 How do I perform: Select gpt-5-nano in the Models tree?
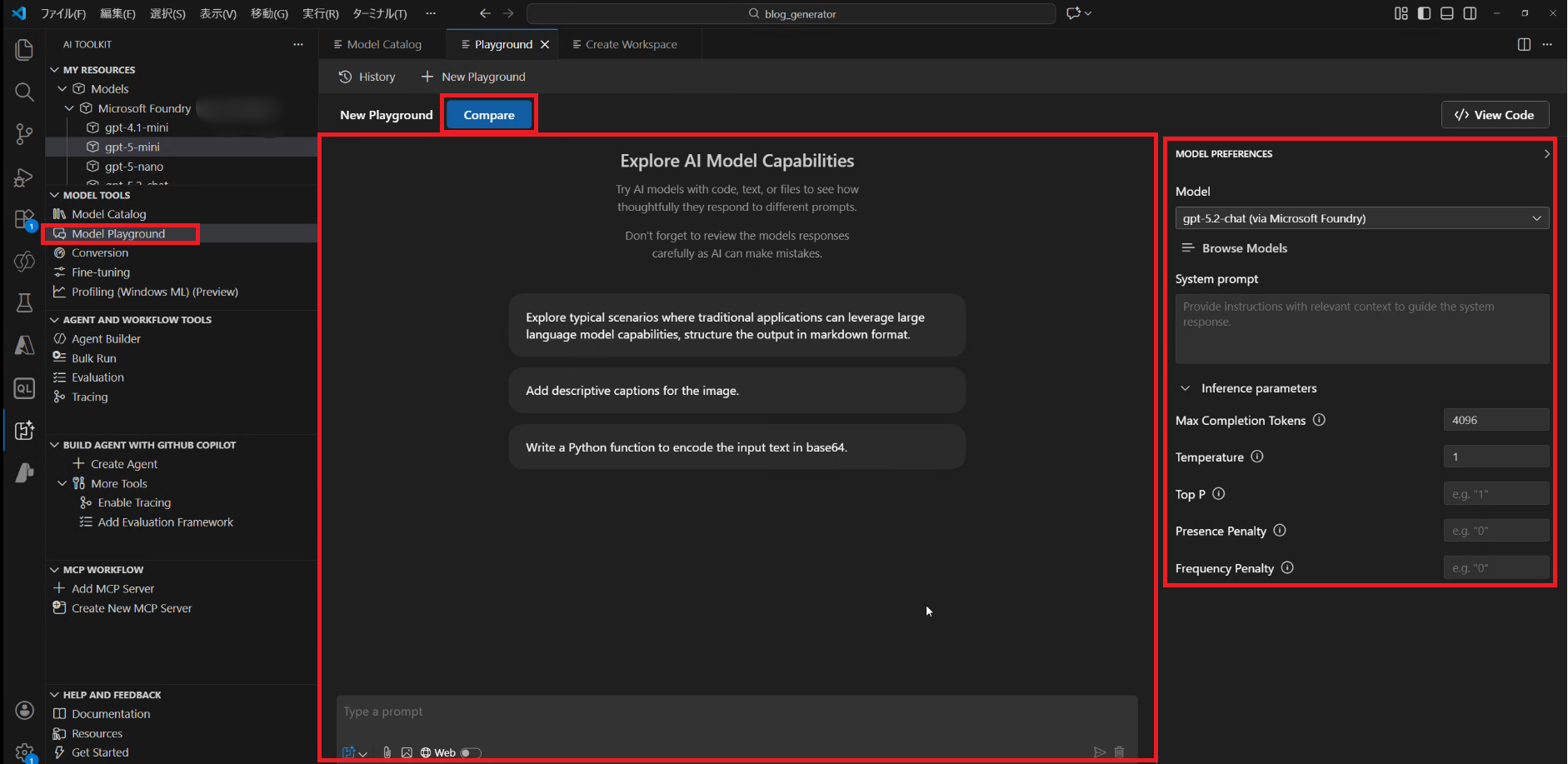[133, 167]
